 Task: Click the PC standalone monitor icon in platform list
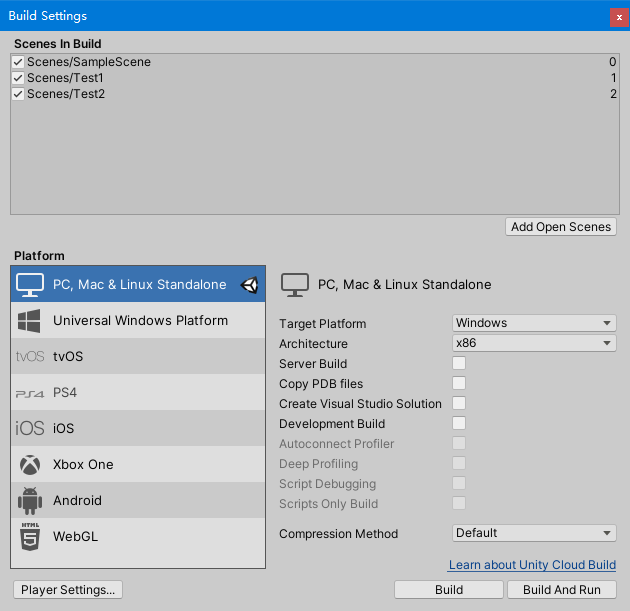pyautogui.click(x=30, y=284)
